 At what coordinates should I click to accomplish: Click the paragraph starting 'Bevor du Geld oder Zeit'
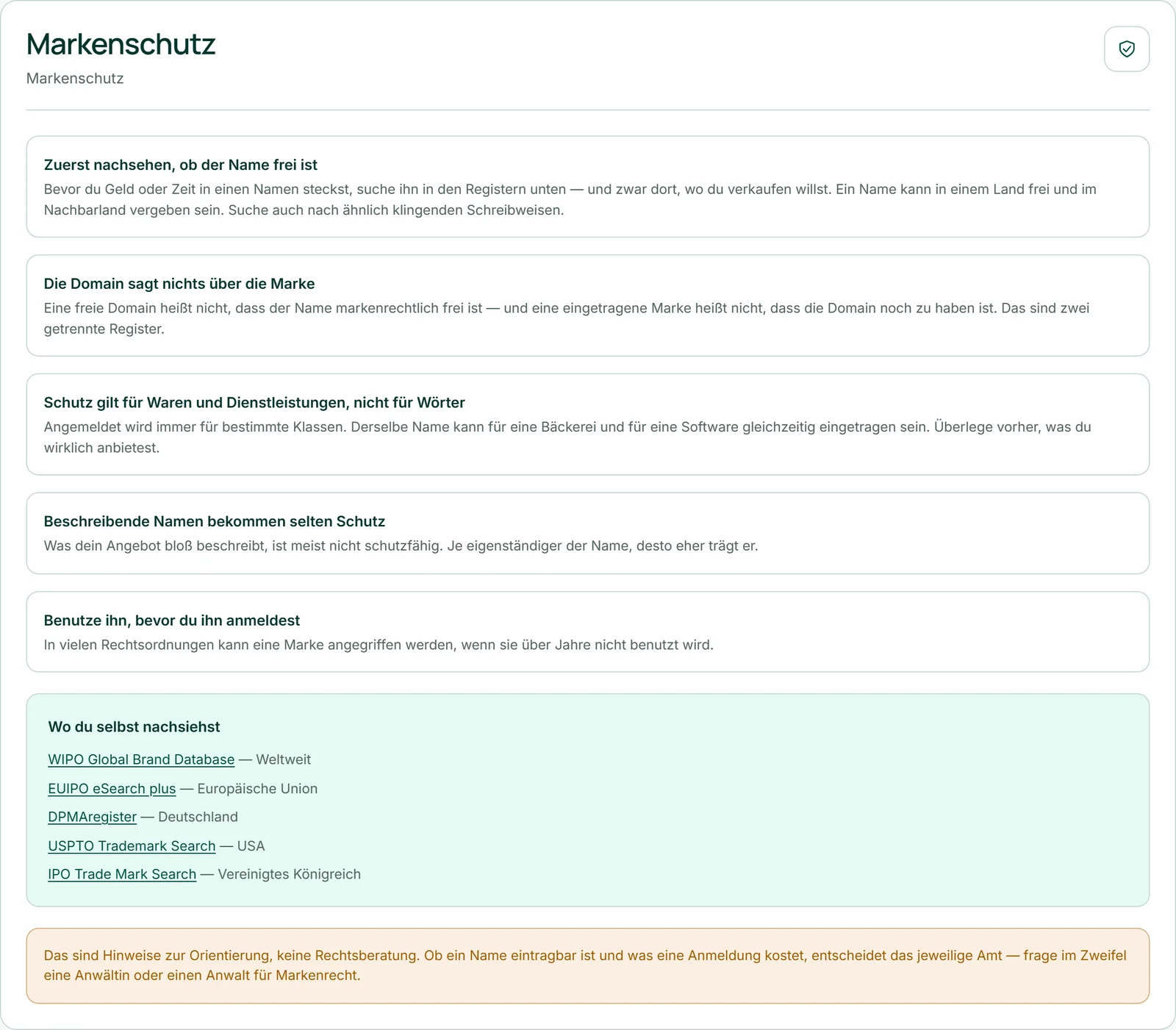(x=570, y=199)
